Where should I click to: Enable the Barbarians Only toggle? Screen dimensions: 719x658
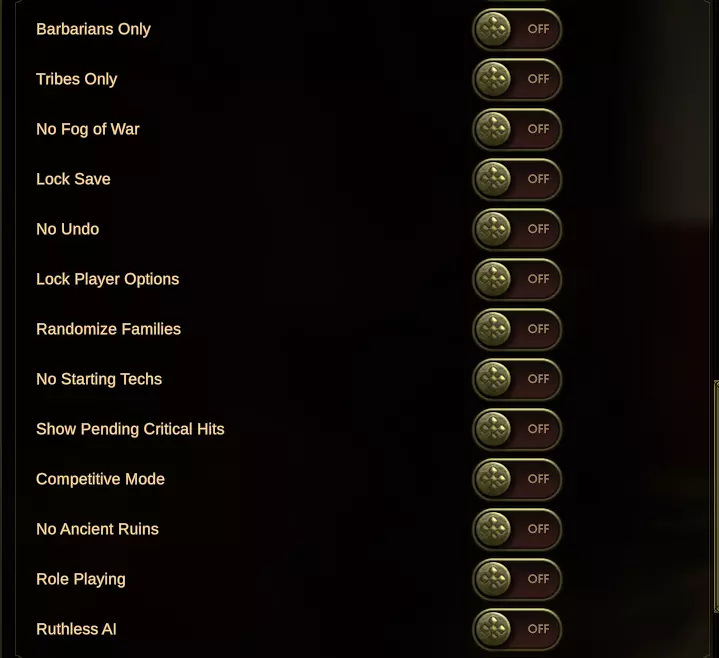click(x=517, y=29)
